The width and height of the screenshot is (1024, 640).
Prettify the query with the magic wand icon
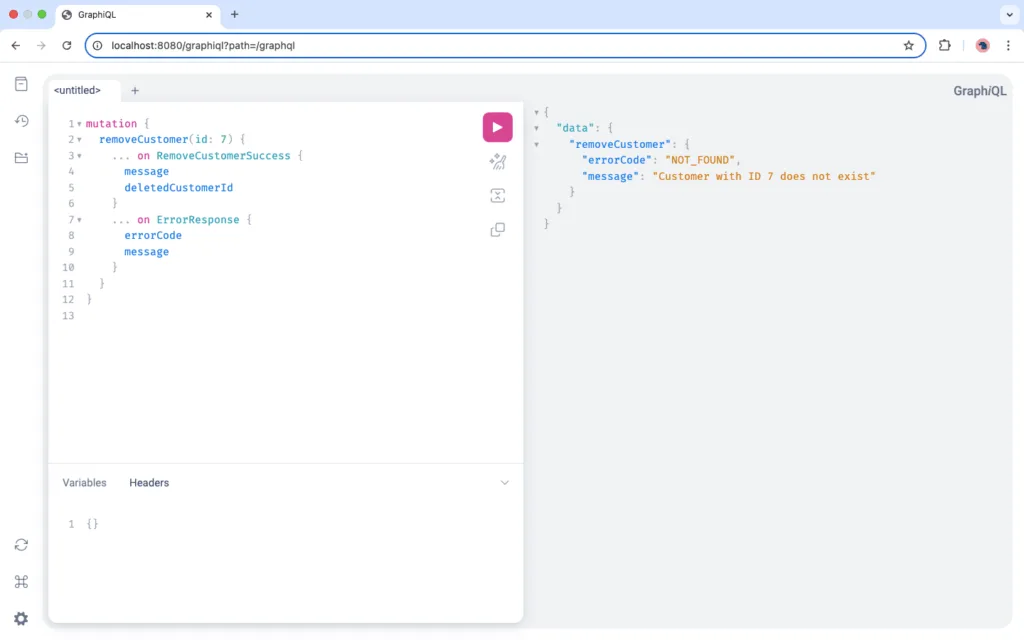pyautogui.click(x=498, y=161)
